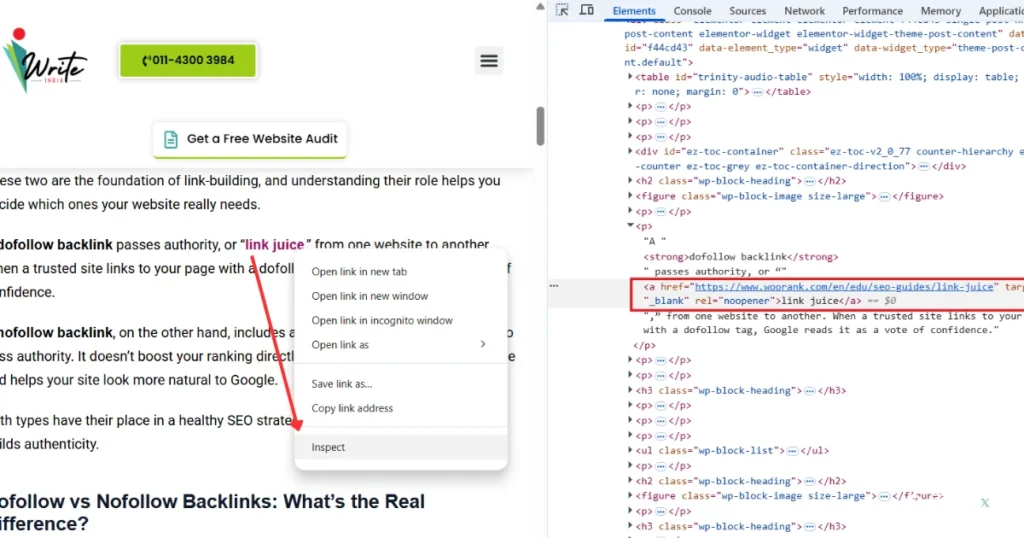This screenshot has height=538, width=1024.
Task: Activate the inspect element picker icon
Action: click(562, 10)
